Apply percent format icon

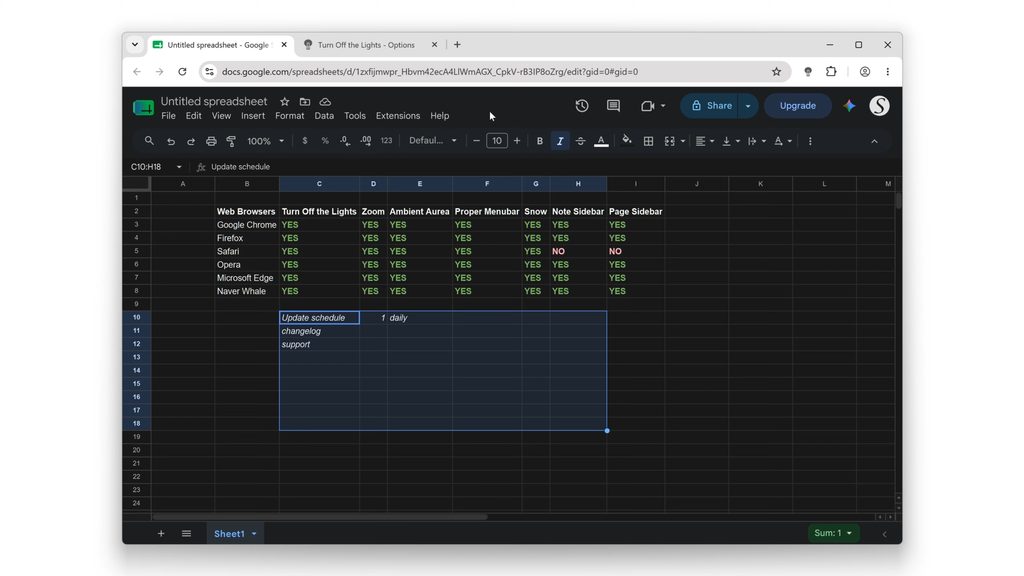(325, 141)
